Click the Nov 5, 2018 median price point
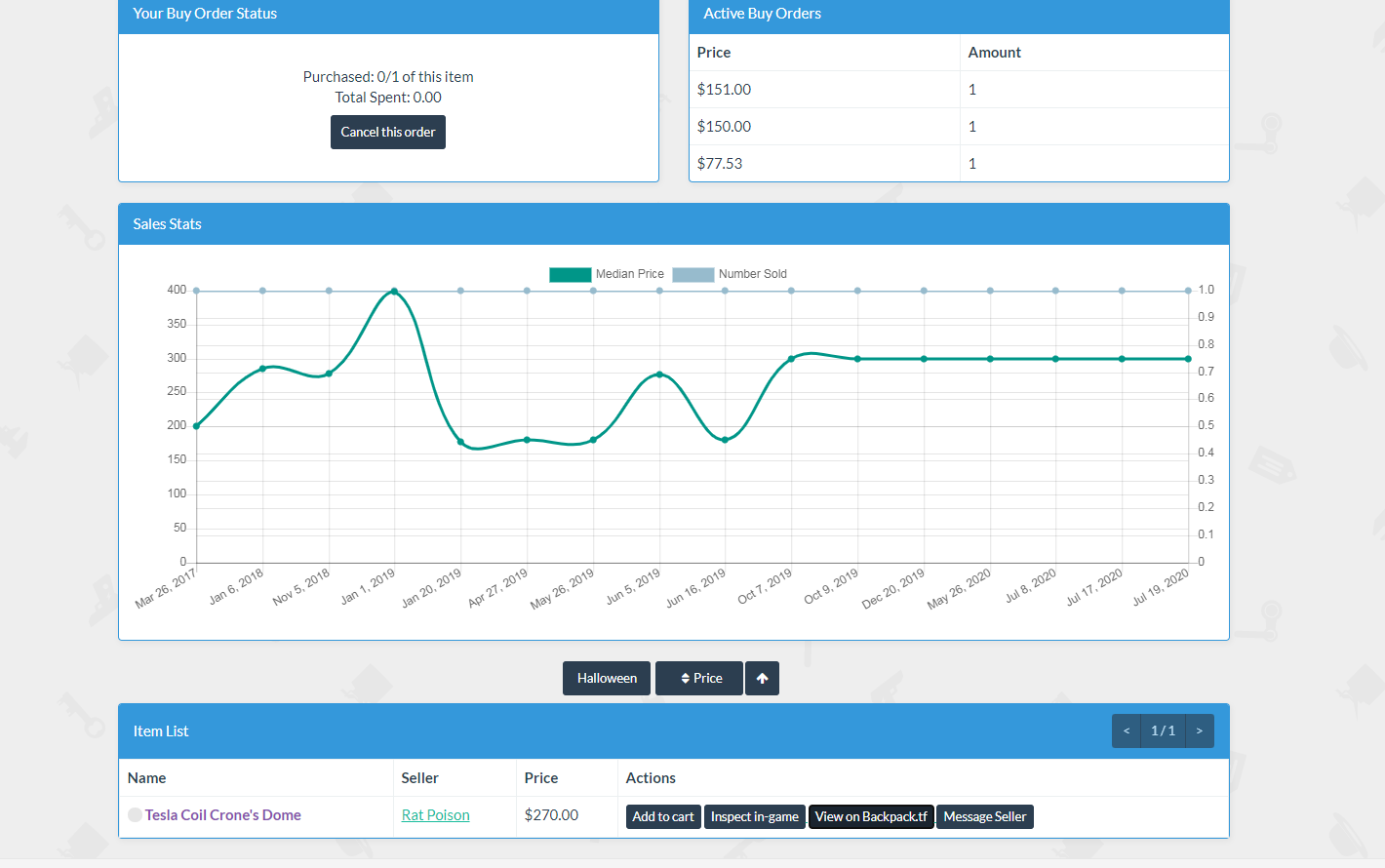Screen dimensions: 1385x868 click(329, 374)
